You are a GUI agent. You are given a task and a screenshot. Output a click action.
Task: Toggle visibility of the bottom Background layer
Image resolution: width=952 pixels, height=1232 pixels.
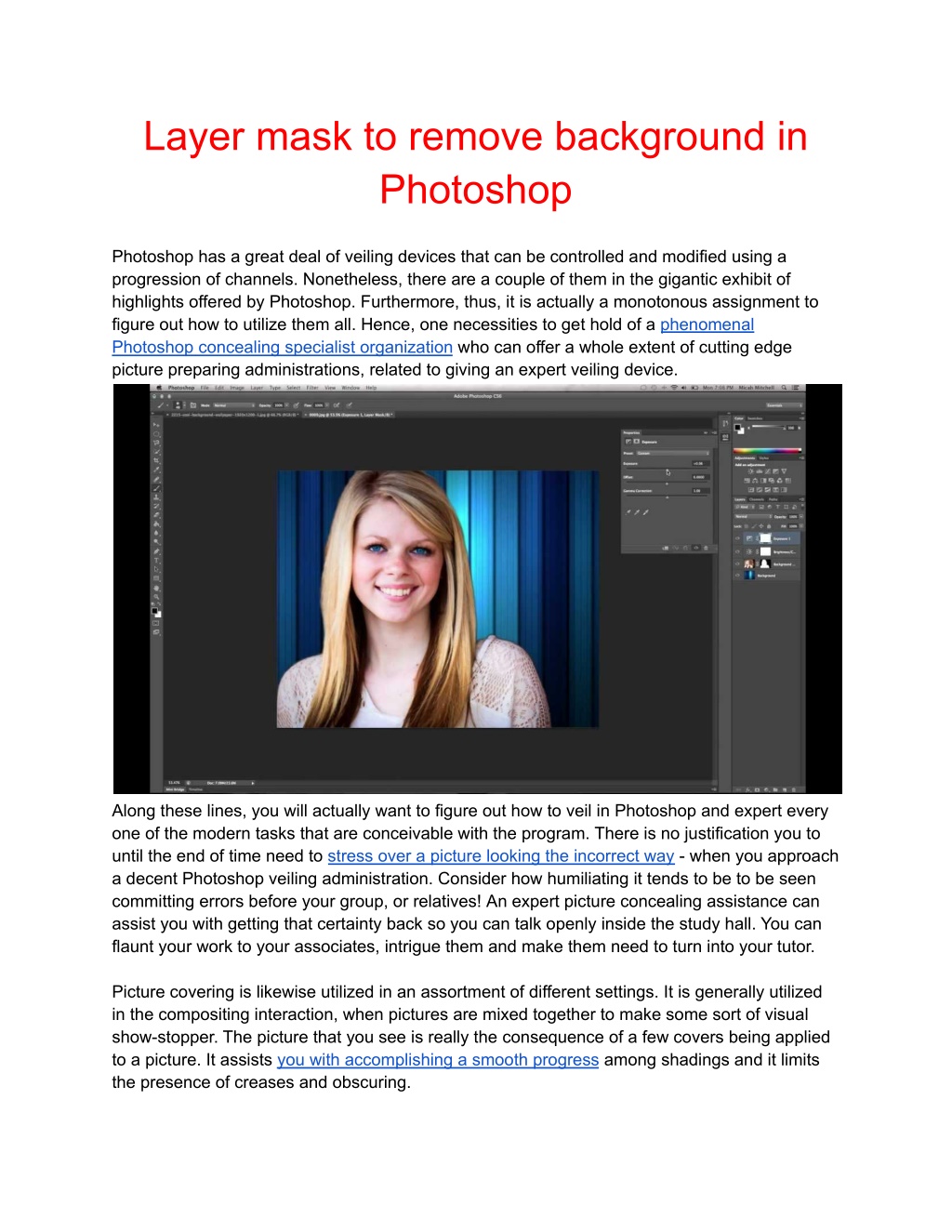pos(738,576)
